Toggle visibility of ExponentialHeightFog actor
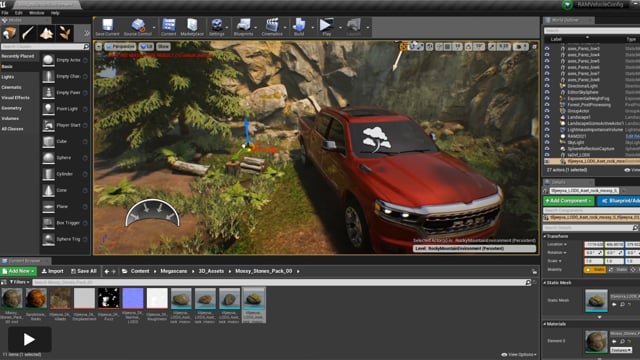This screenshot has width=640, height=360. [547, 98]
